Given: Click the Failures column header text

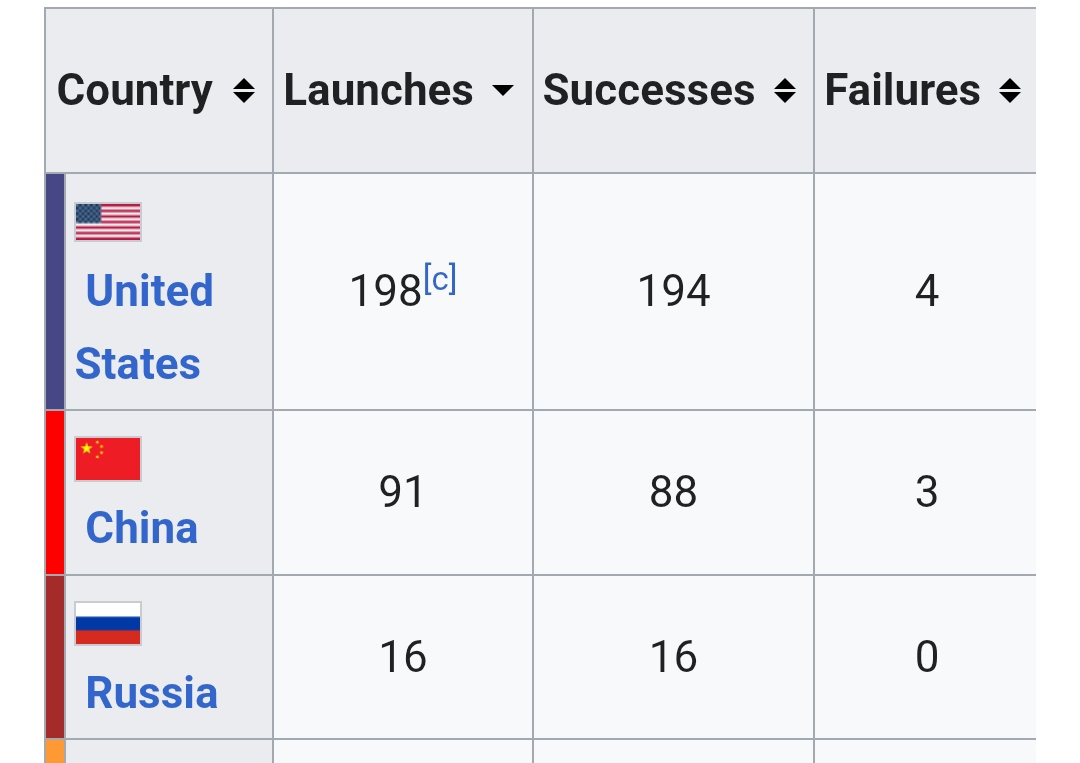Looking at the screenshot, I should 902,91.
